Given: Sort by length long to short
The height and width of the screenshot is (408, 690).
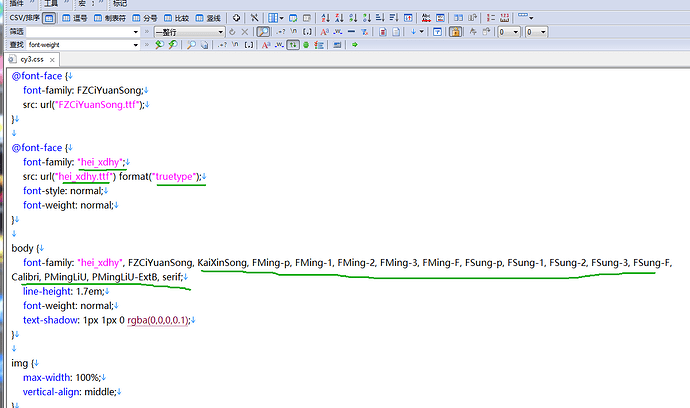Looking at the screenshot, I should click(x=394, y=18).
